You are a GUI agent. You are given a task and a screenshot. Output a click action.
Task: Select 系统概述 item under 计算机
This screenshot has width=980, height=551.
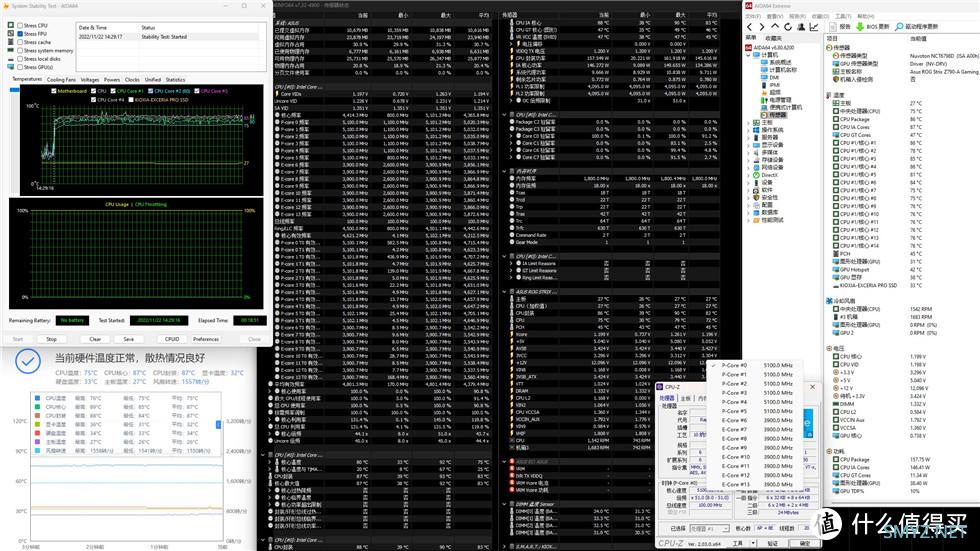776,62
